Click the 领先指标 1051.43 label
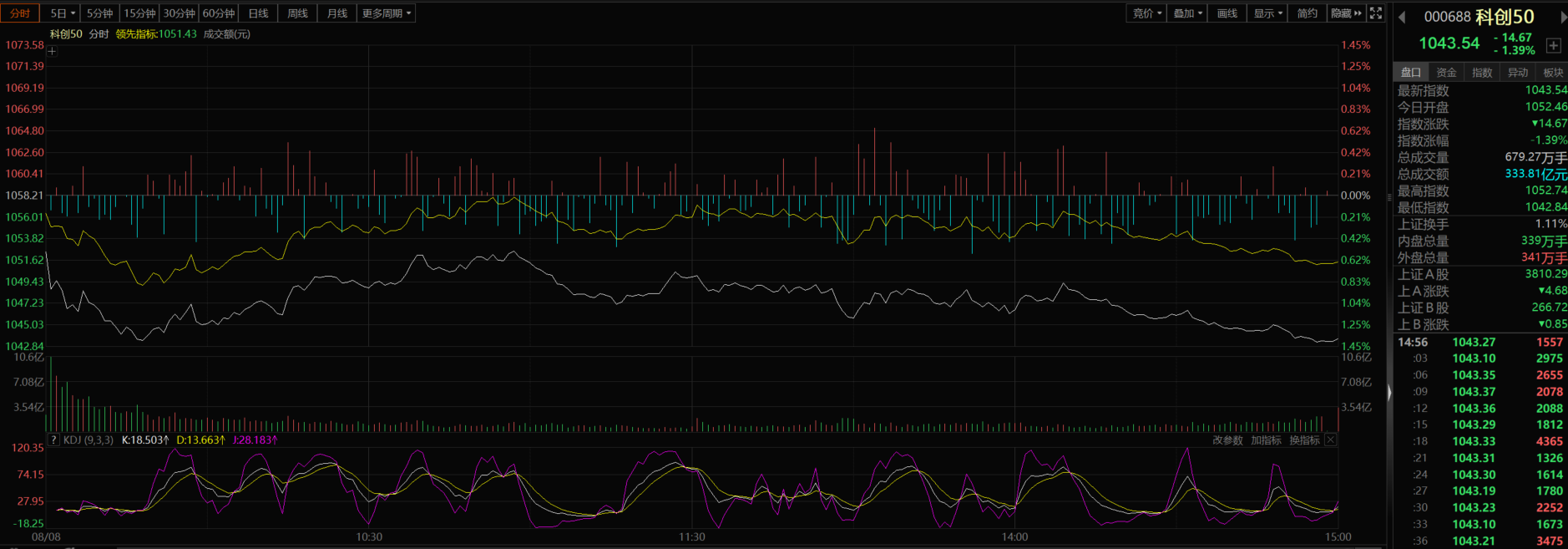 (156, 34)
